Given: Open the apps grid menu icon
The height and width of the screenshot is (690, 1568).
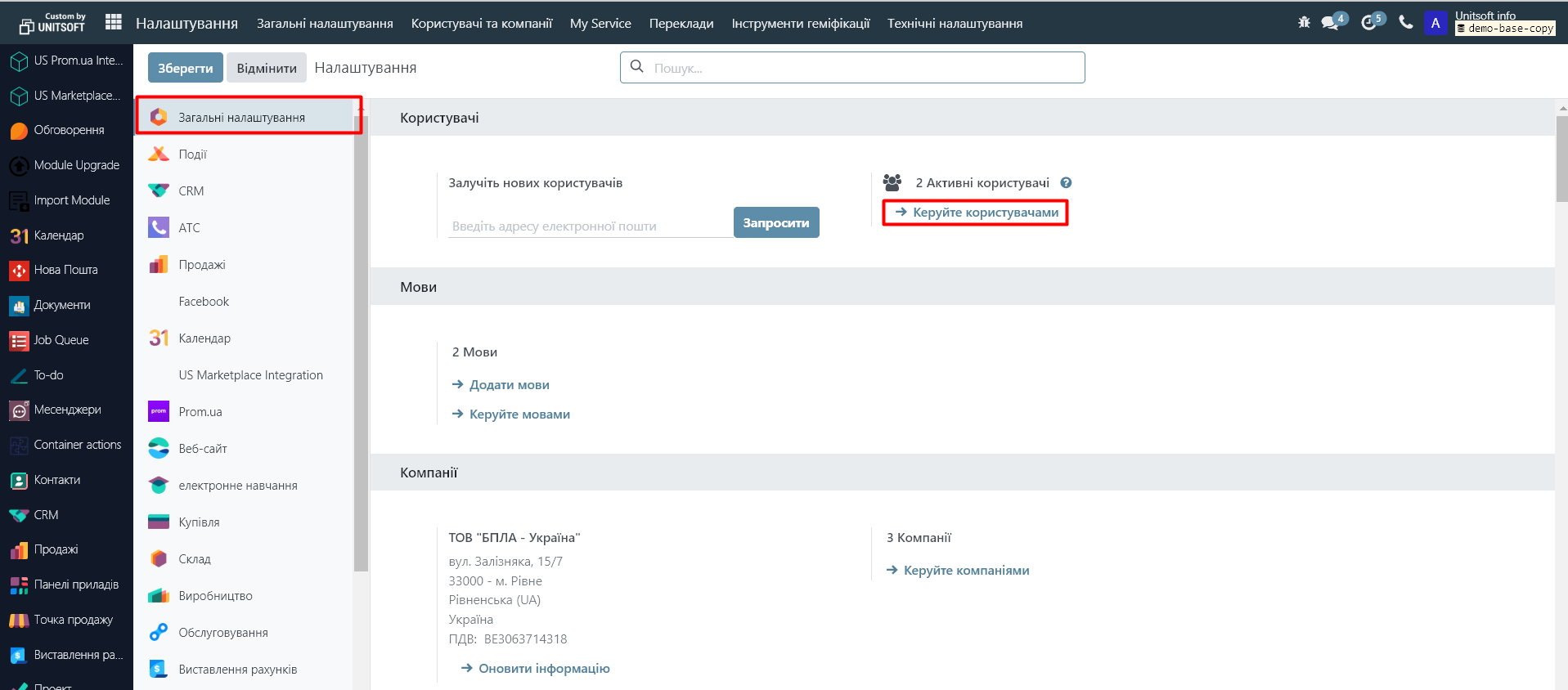Looking at the screenshot, I should click(114, 23).
